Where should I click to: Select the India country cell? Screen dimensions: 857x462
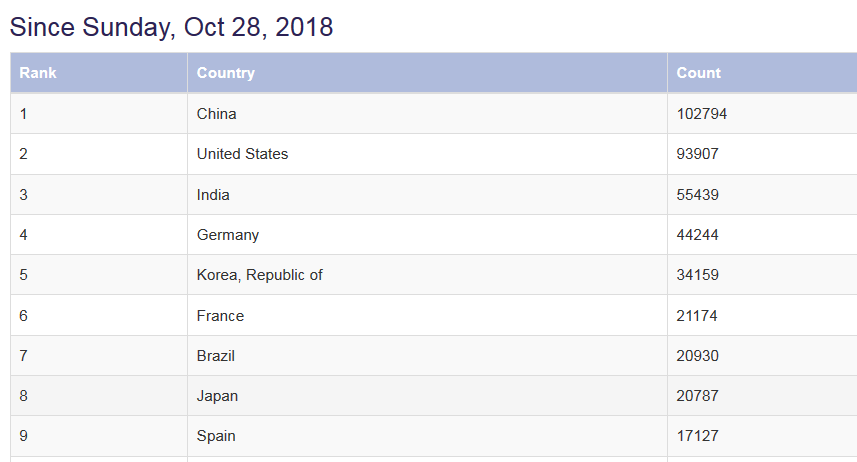click(427, 195)
